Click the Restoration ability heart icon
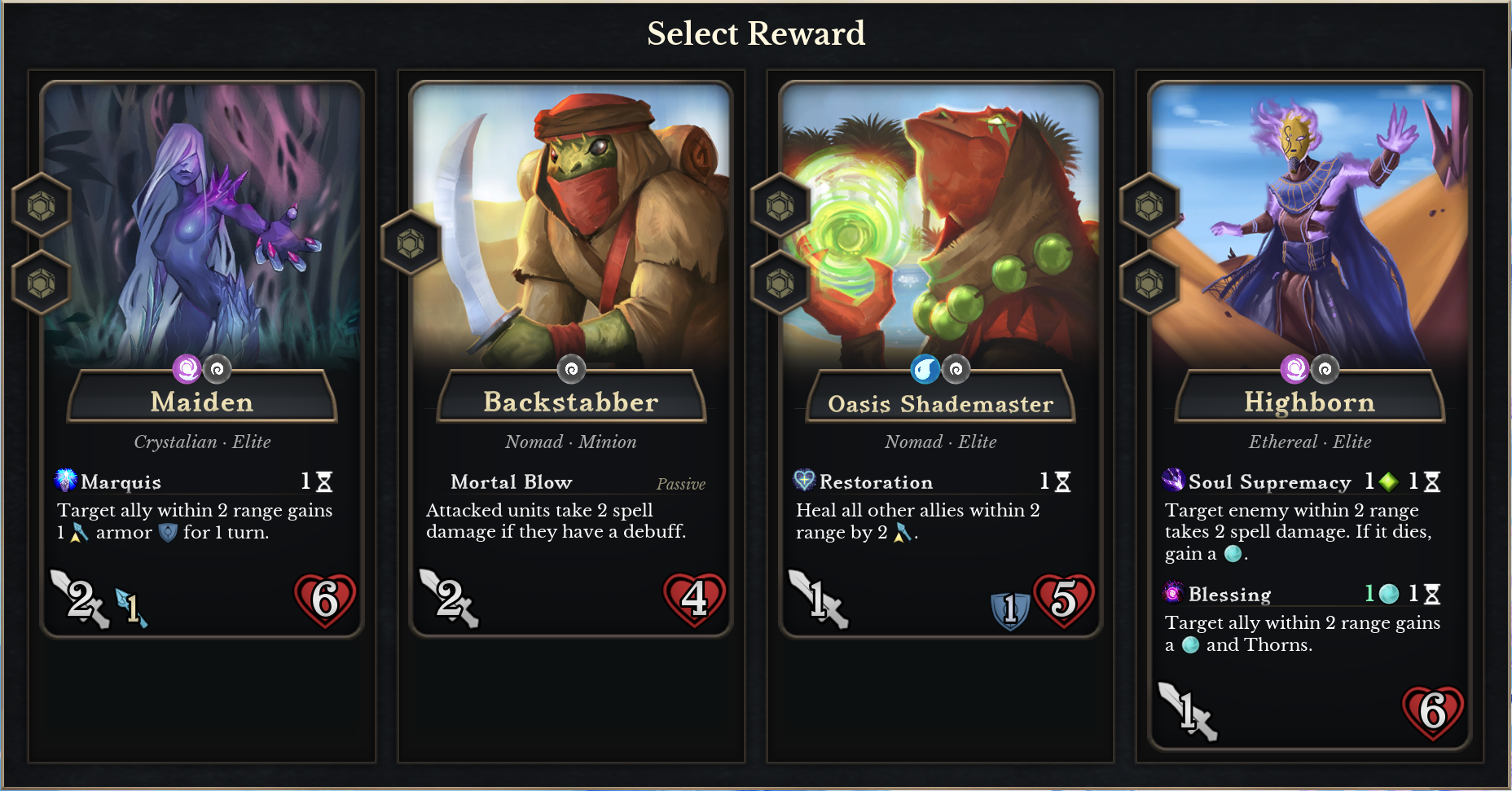 [x=804, y=481]
